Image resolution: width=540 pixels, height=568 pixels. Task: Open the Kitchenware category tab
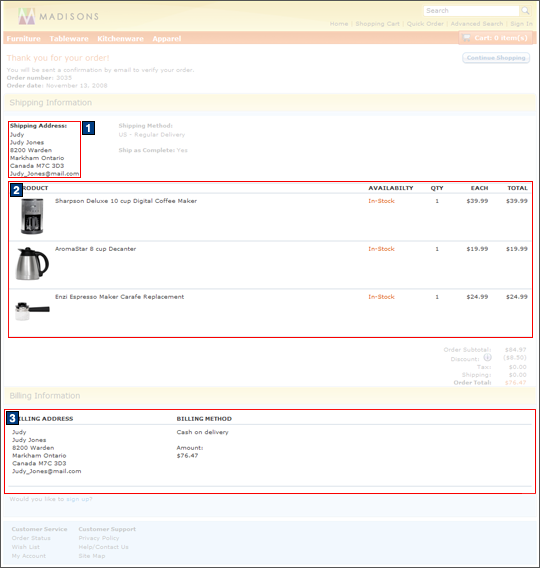pos(121,39)
